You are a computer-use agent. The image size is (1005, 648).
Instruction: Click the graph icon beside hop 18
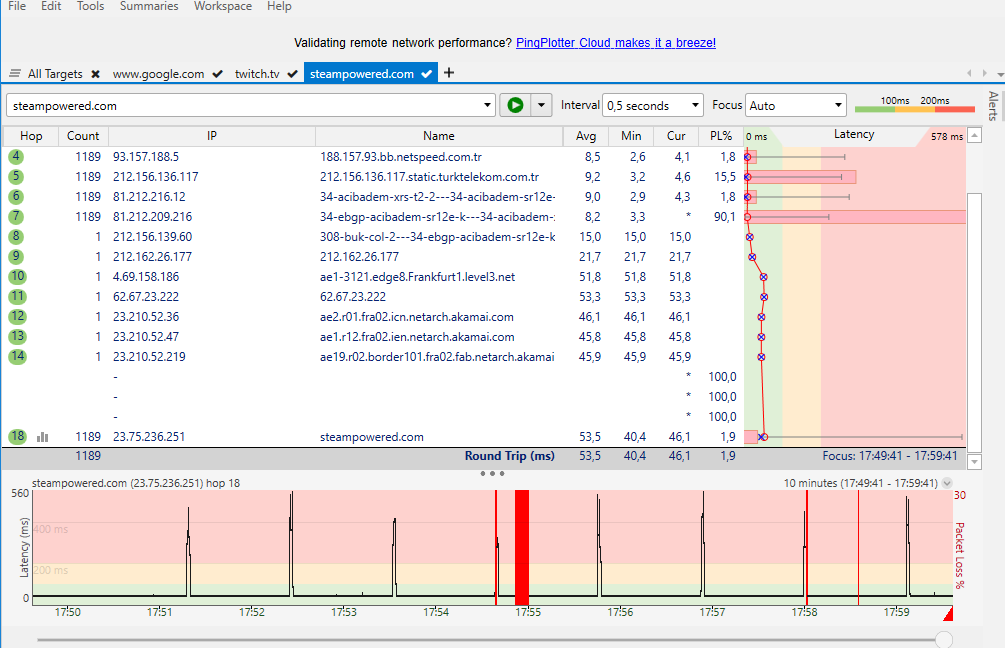click(43, 437)
